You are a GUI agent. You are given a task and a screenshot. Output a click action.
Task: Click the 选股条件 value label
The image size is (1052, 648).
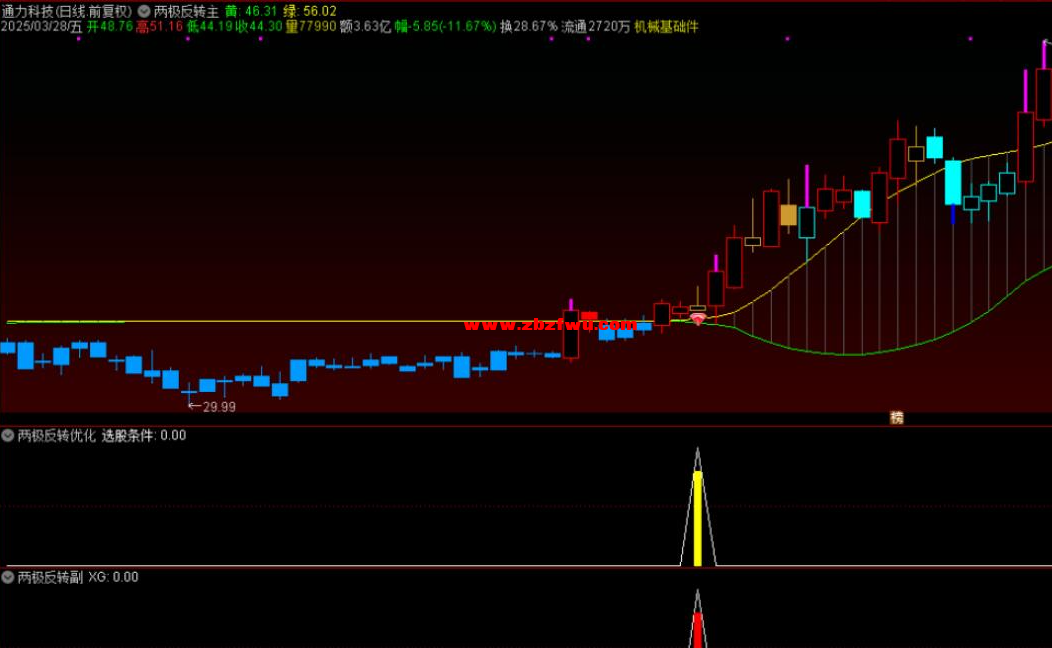click(143, 435)
